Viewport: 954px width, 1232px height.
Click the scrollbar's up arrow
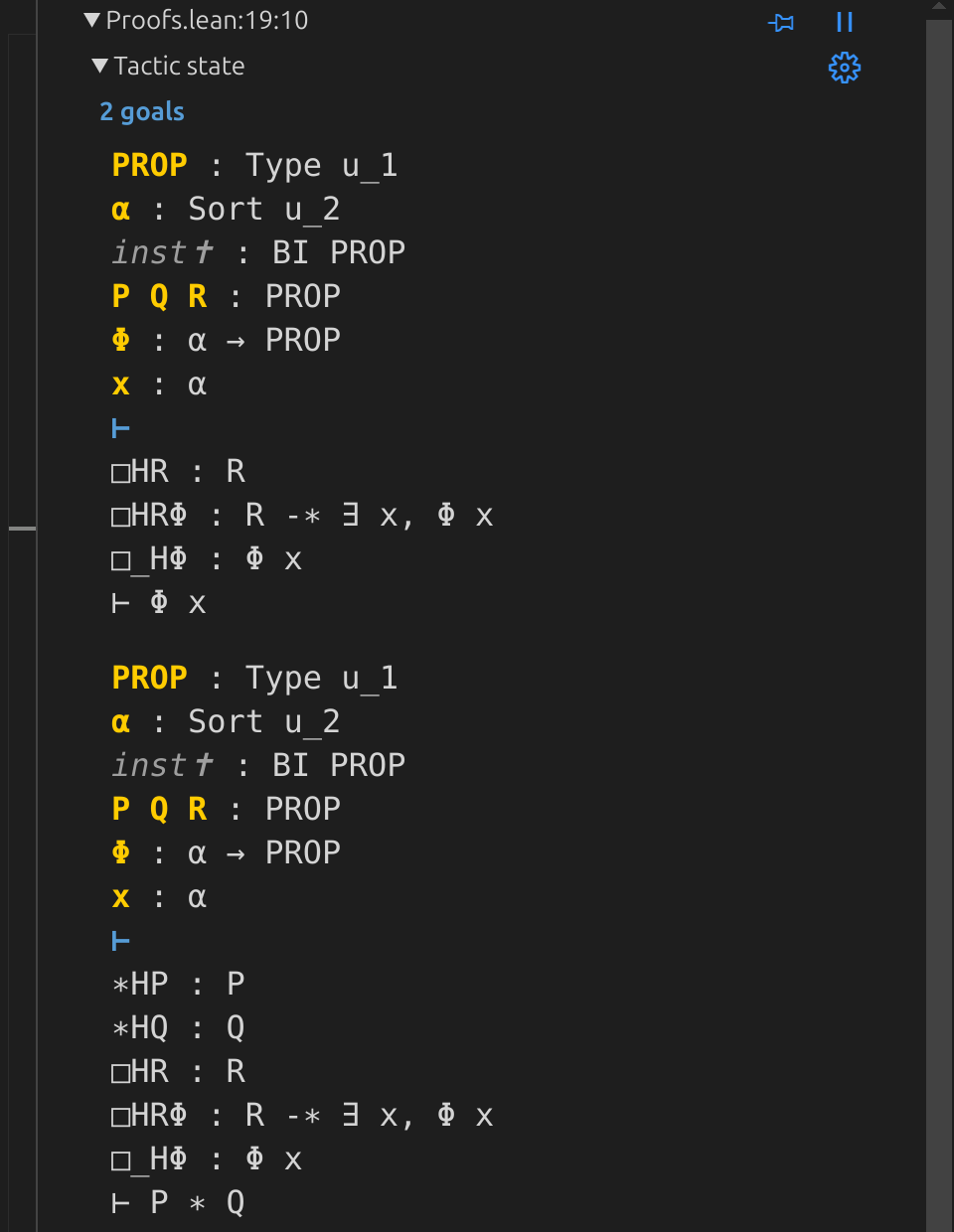coord(939,6)
